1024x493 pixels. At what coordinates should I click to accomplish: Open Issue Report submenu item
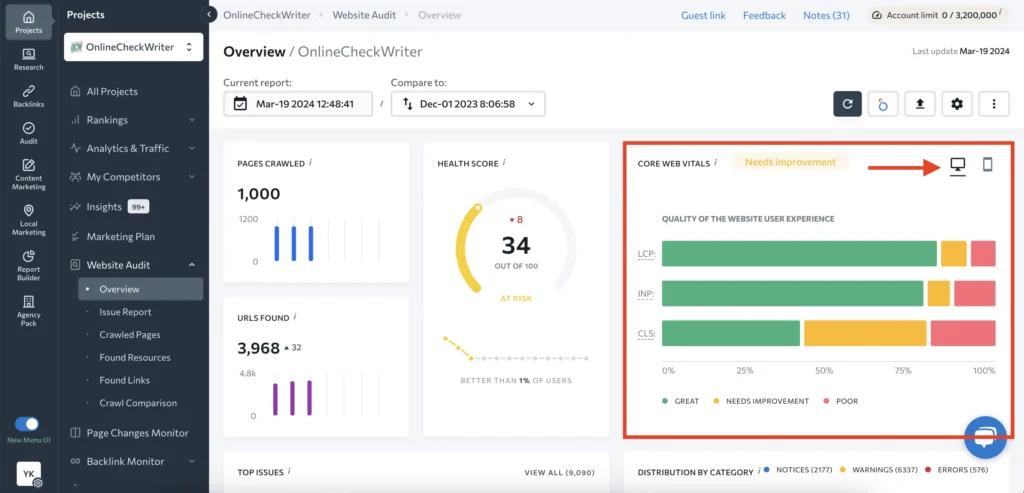click(x=125, y=312)
